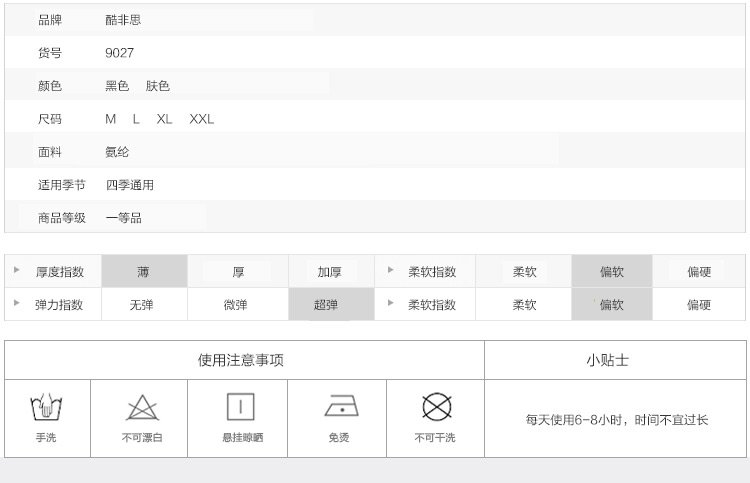This screenshot has height=483, width=750.
Task: Click item number 9027
Action: [x=120, y=53]
